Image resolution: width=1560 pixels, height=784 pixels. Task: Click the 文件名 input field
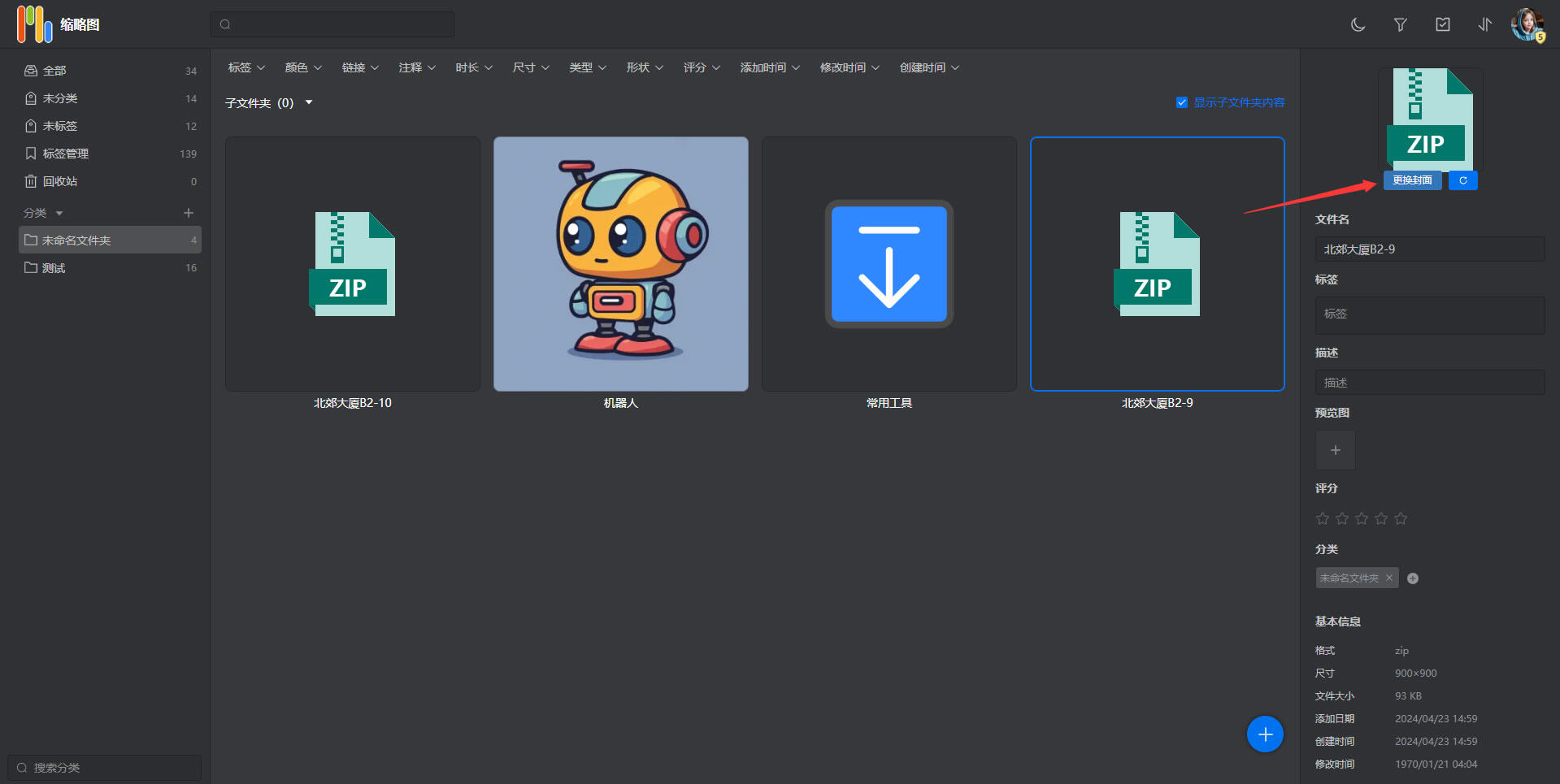(x=1429, y=249)
